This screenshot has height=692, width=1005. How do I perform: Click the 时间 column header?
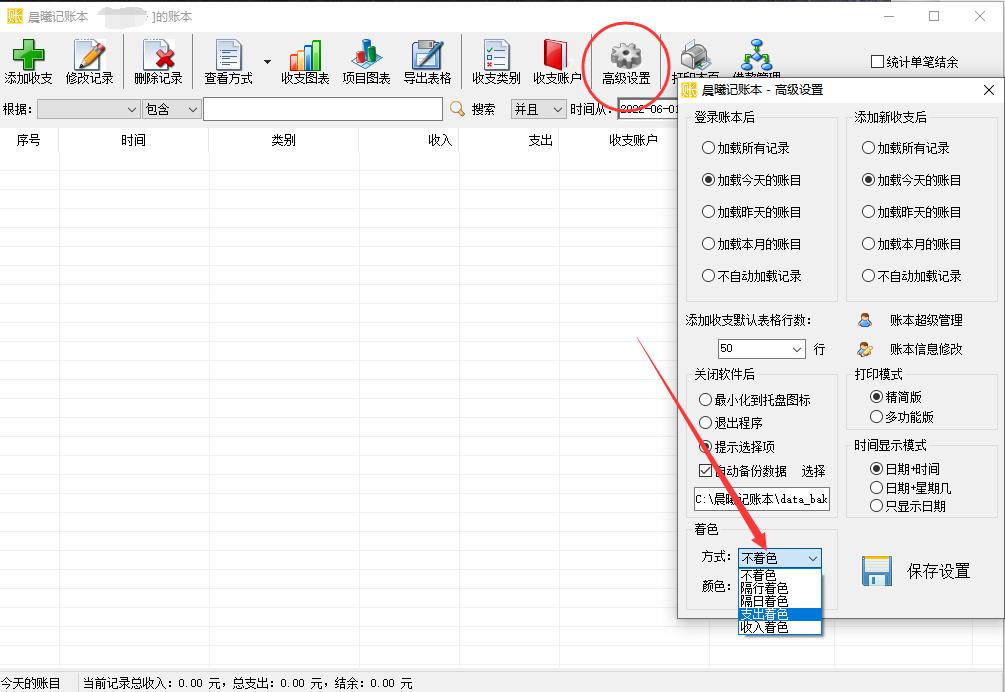click(133, 140)
